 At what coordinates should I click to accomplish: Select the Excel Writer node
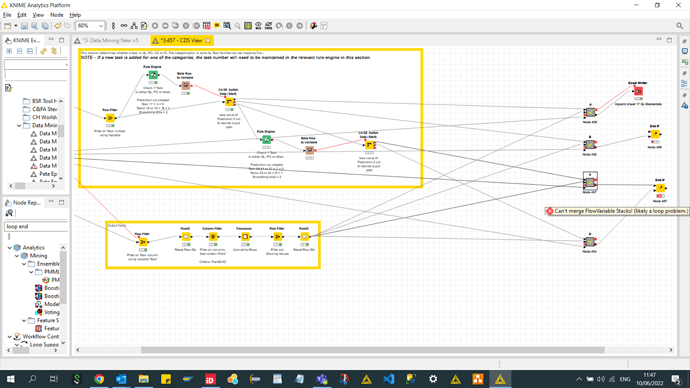tap(638, 91)
